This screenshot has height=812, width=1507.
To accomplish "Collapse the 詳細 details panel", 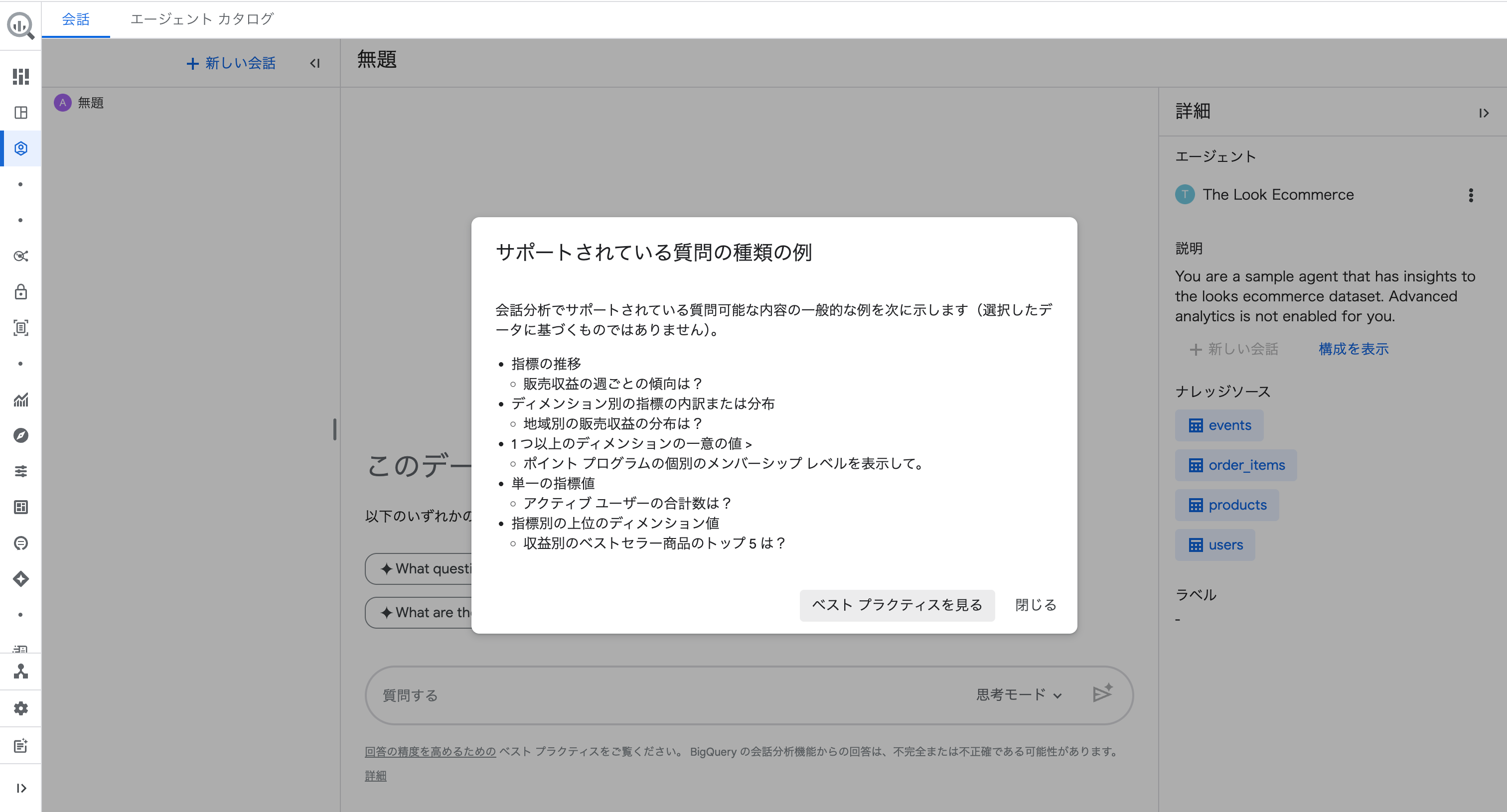I will (x=1485, y=113).
